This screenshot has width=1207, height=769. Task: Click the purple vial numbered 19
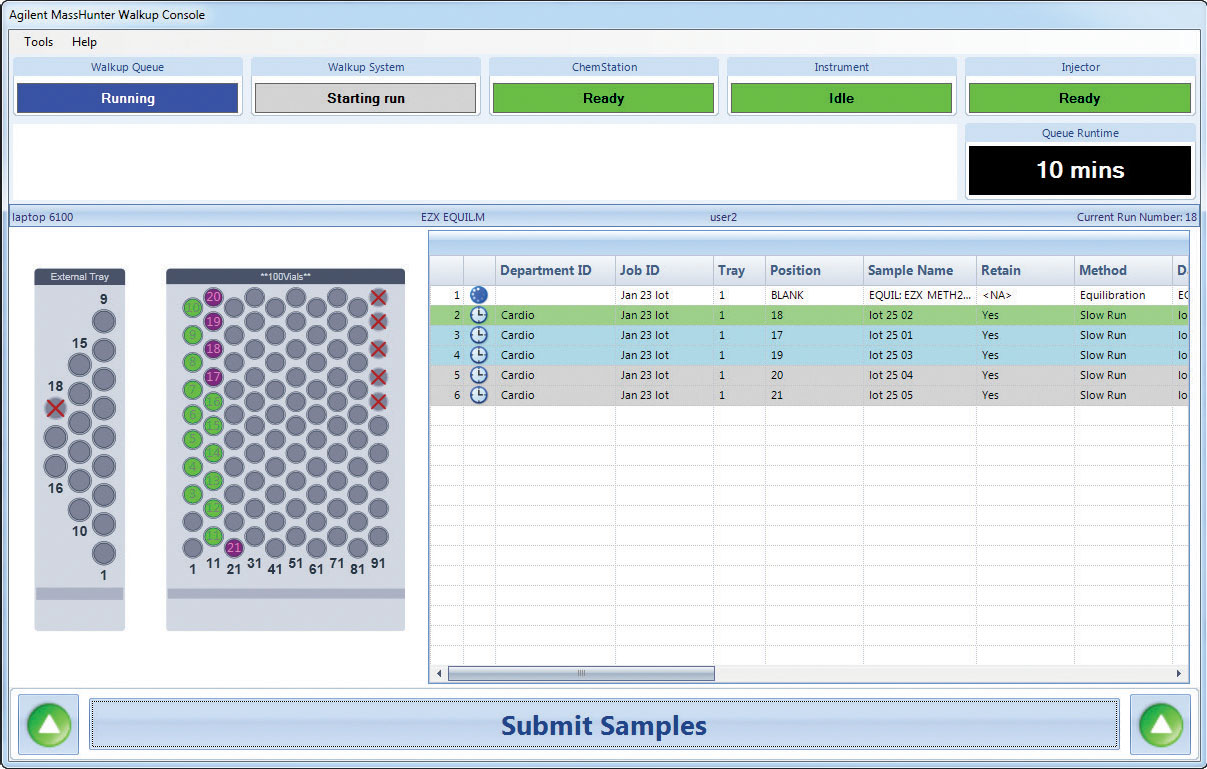[x=213, y=322]
